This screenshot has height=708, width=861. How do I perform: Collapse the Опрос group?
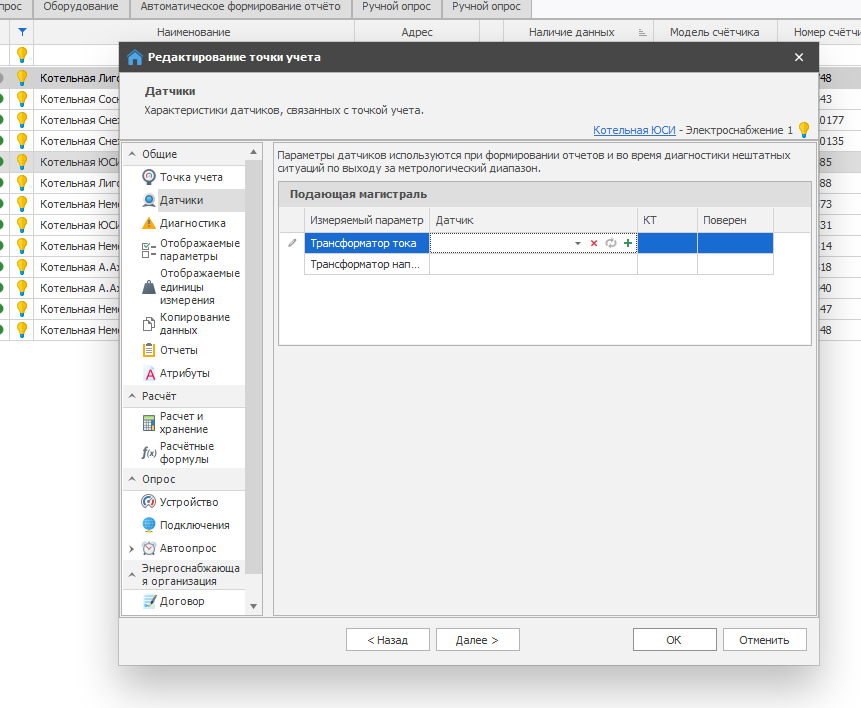132,479
